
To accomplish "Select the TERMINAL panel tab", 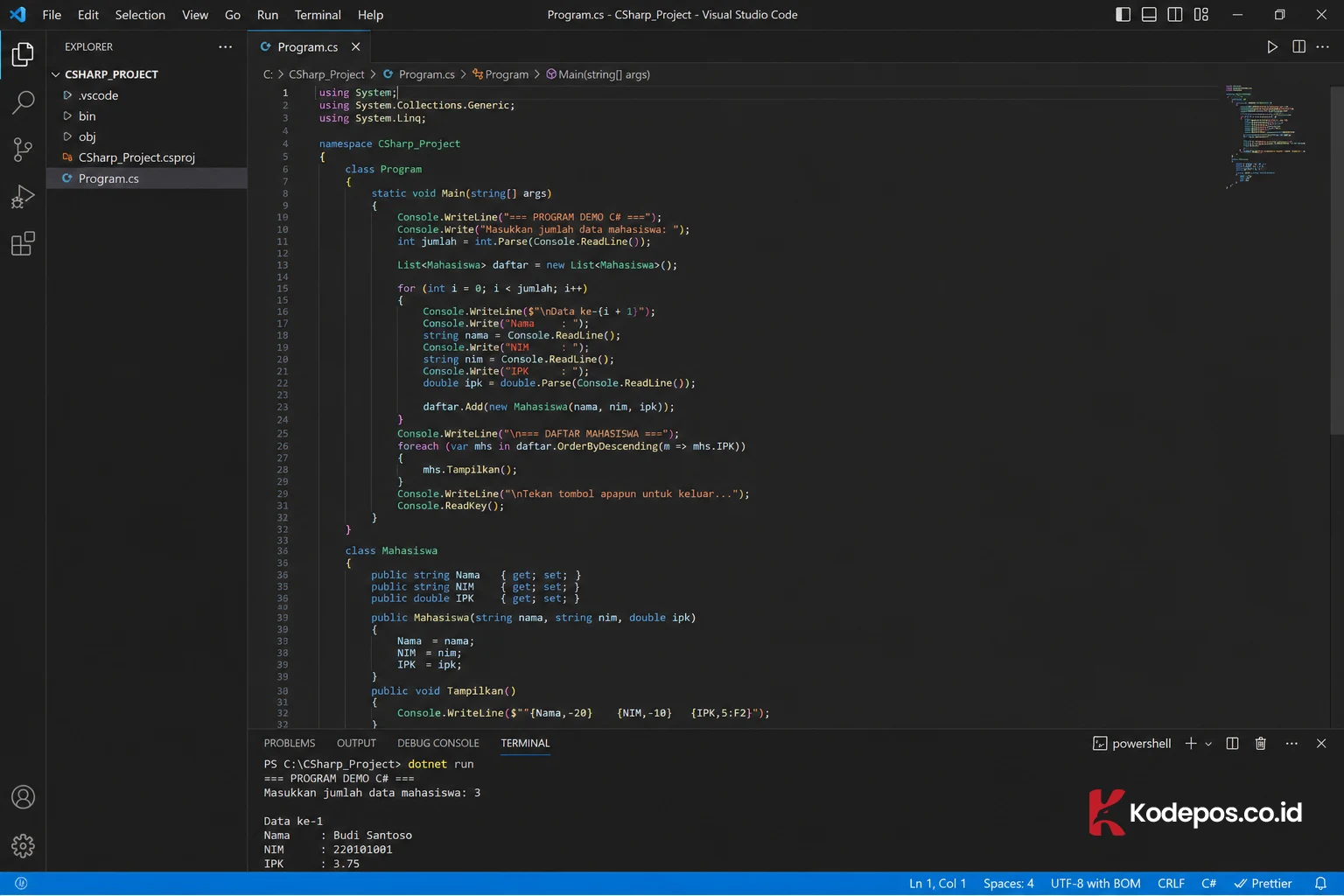I will coord(525,744).
